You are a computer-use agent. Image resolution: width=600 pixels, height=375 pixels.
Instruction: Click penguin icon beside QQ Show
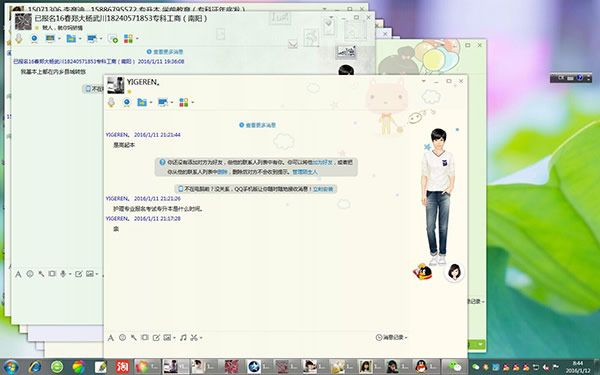[422, 272]
